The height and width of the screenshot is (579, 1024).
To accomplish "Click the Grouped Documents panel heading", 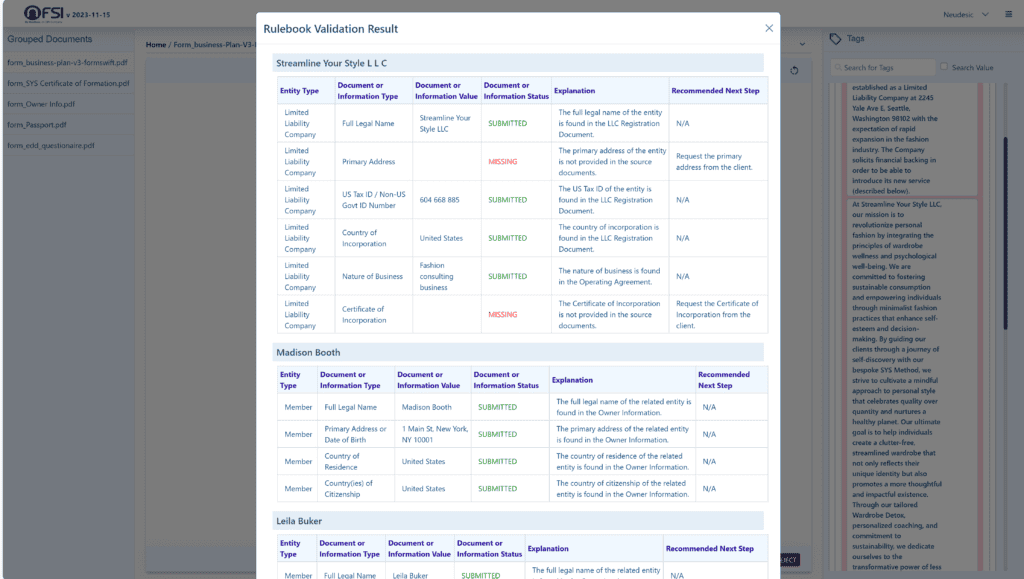I will pyautogui.click(x=50, y=39).
